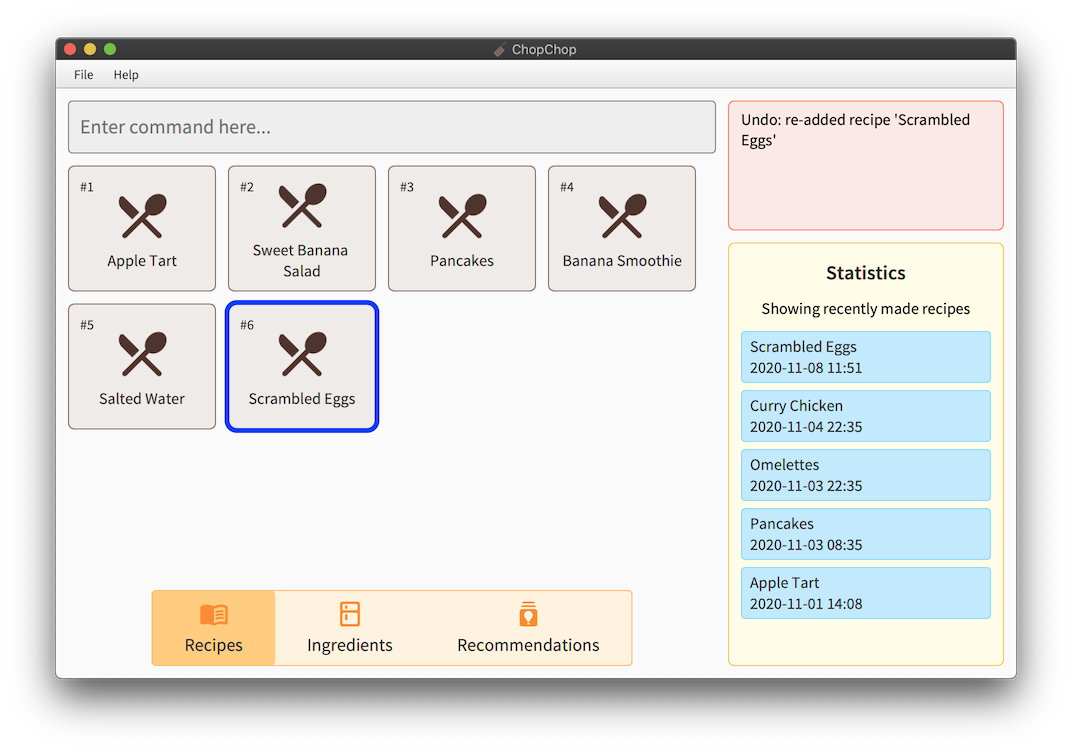Screen dimensions: 1072x752
Task: Click Omelettes entry in Statistics list
Action: 866,475
